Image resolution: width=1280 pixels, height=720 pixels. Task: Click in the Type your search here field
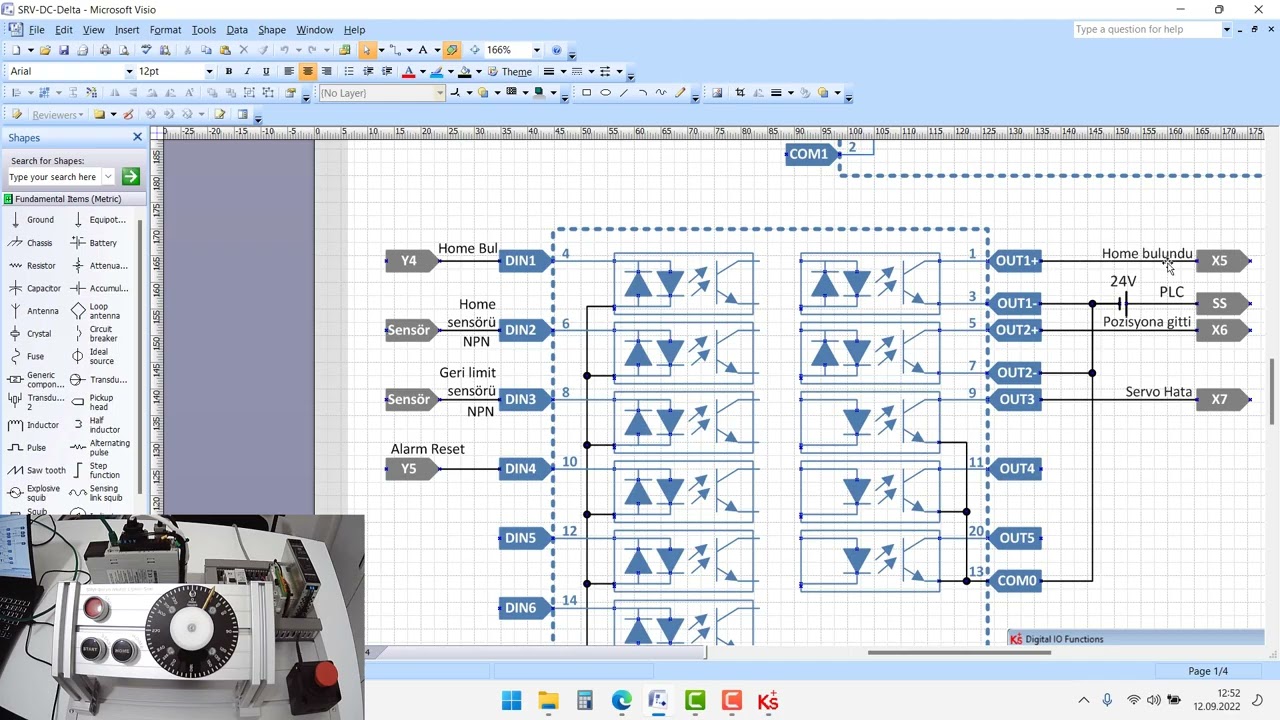pyautogui.click(x=54, y=177)
